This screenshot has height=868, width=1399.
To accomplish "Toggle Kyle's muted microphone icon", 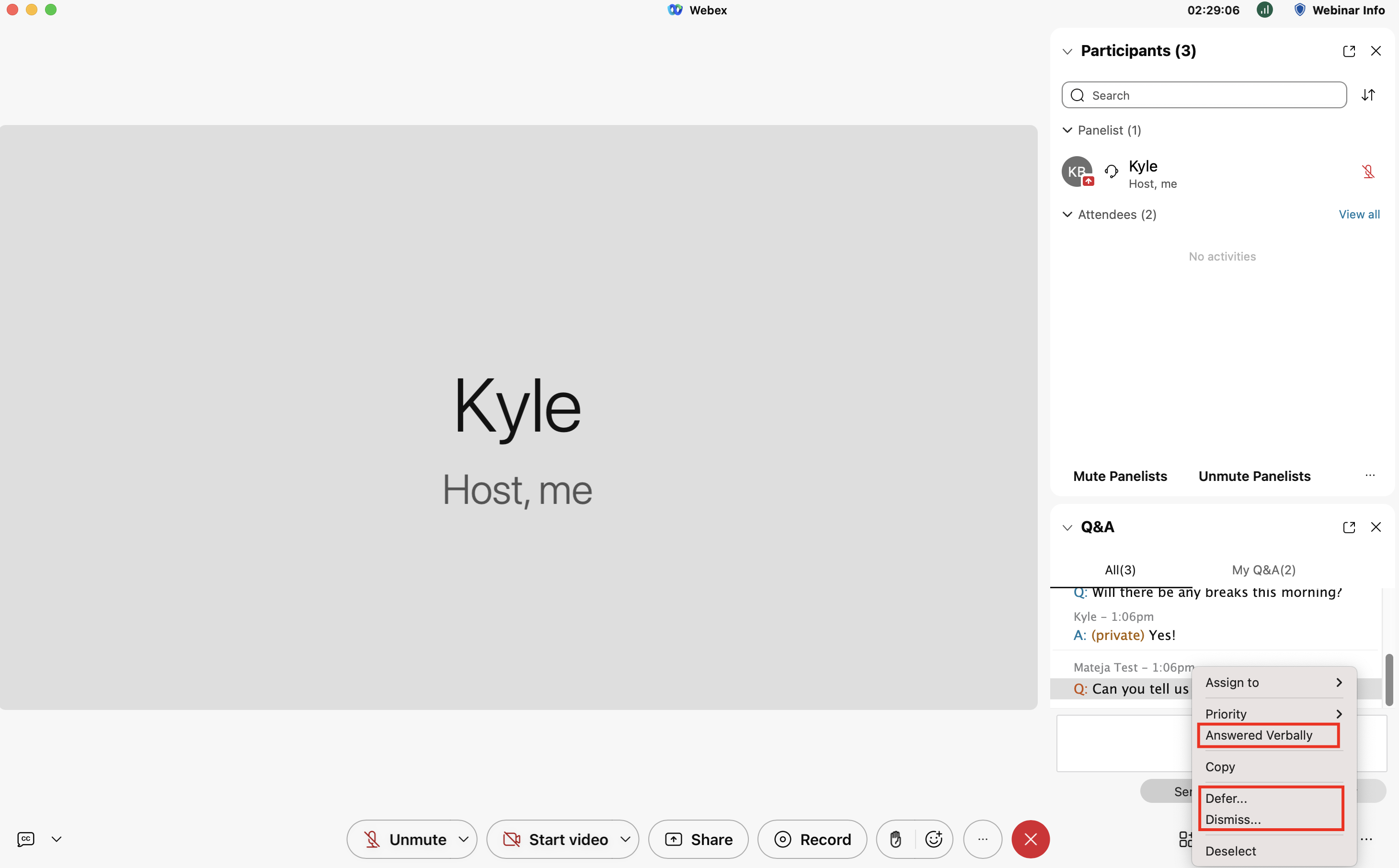I will (x=1368, y=171).
